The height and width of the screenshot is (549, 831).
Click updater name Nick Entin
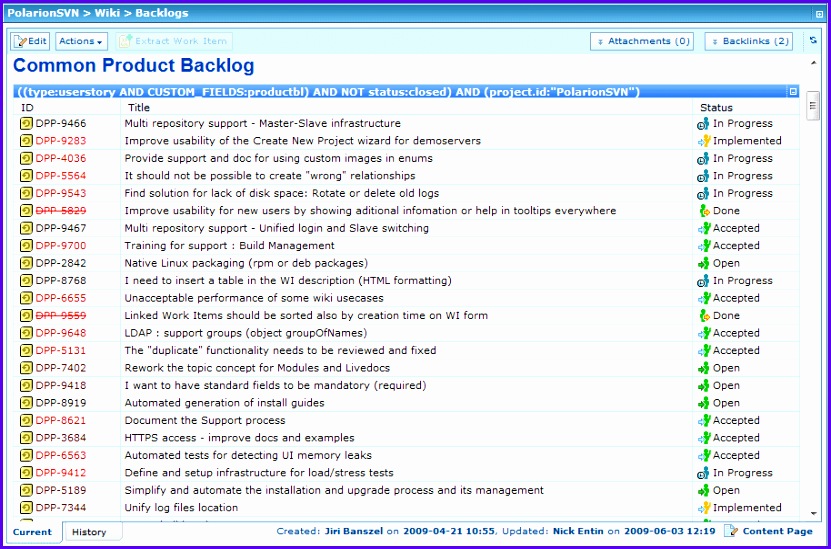point(579,532)
